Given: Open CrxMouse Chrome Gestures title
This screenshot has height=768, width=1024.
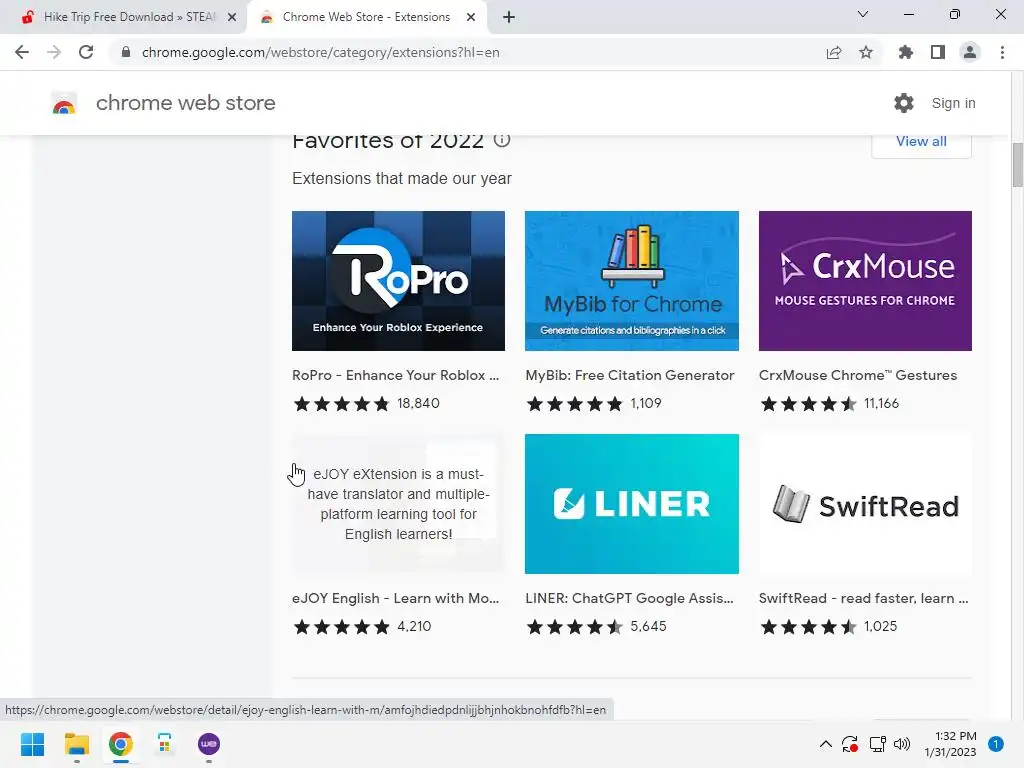Looking at the screenshot, I should (x=857, y=376).
